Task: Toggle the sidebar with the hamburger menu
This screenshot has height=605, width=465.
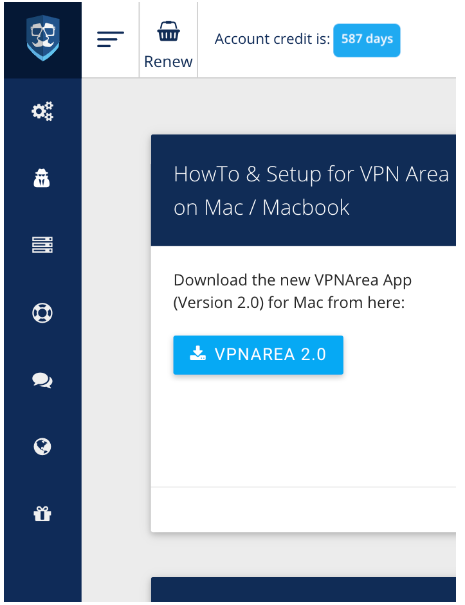Action: pyautogui.click(x=110, y=39)
